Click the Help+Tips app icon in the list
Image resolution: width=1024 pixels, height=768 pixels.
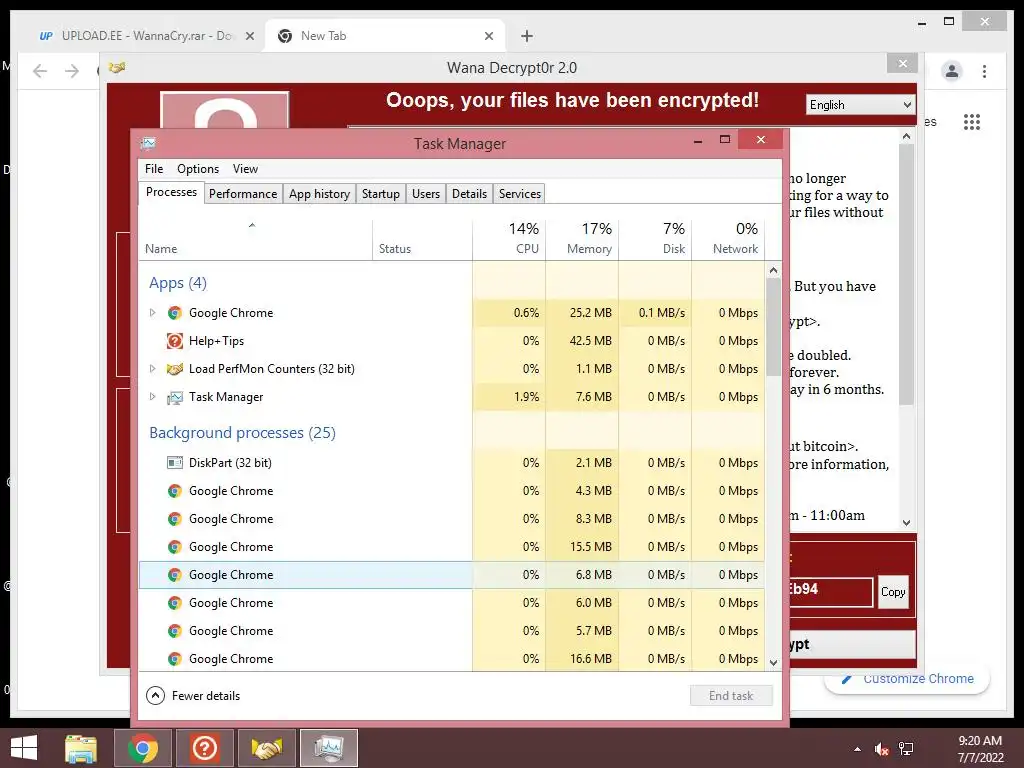coord(174,341)
